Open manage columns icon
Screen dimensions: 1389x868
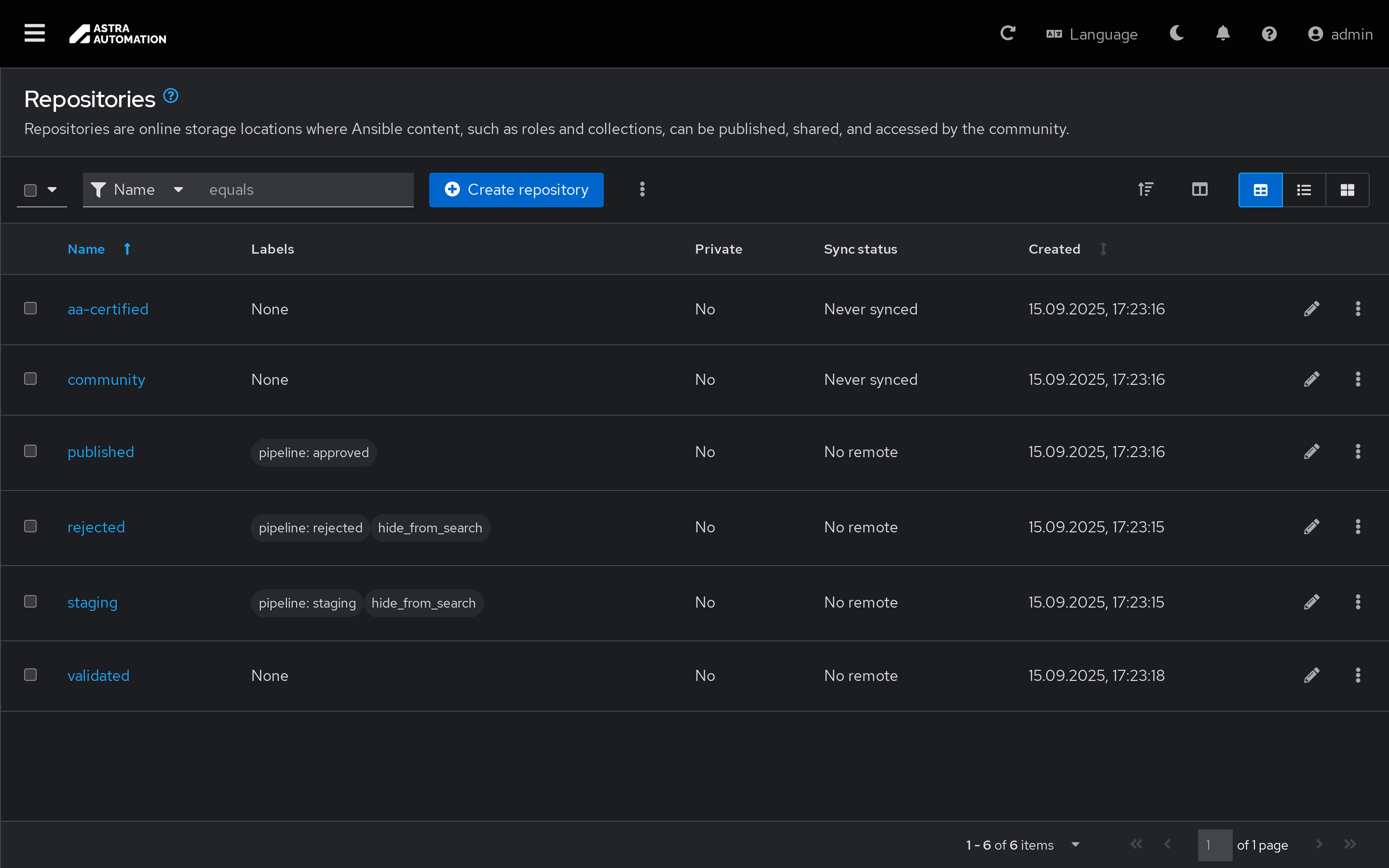point(1199,190)
